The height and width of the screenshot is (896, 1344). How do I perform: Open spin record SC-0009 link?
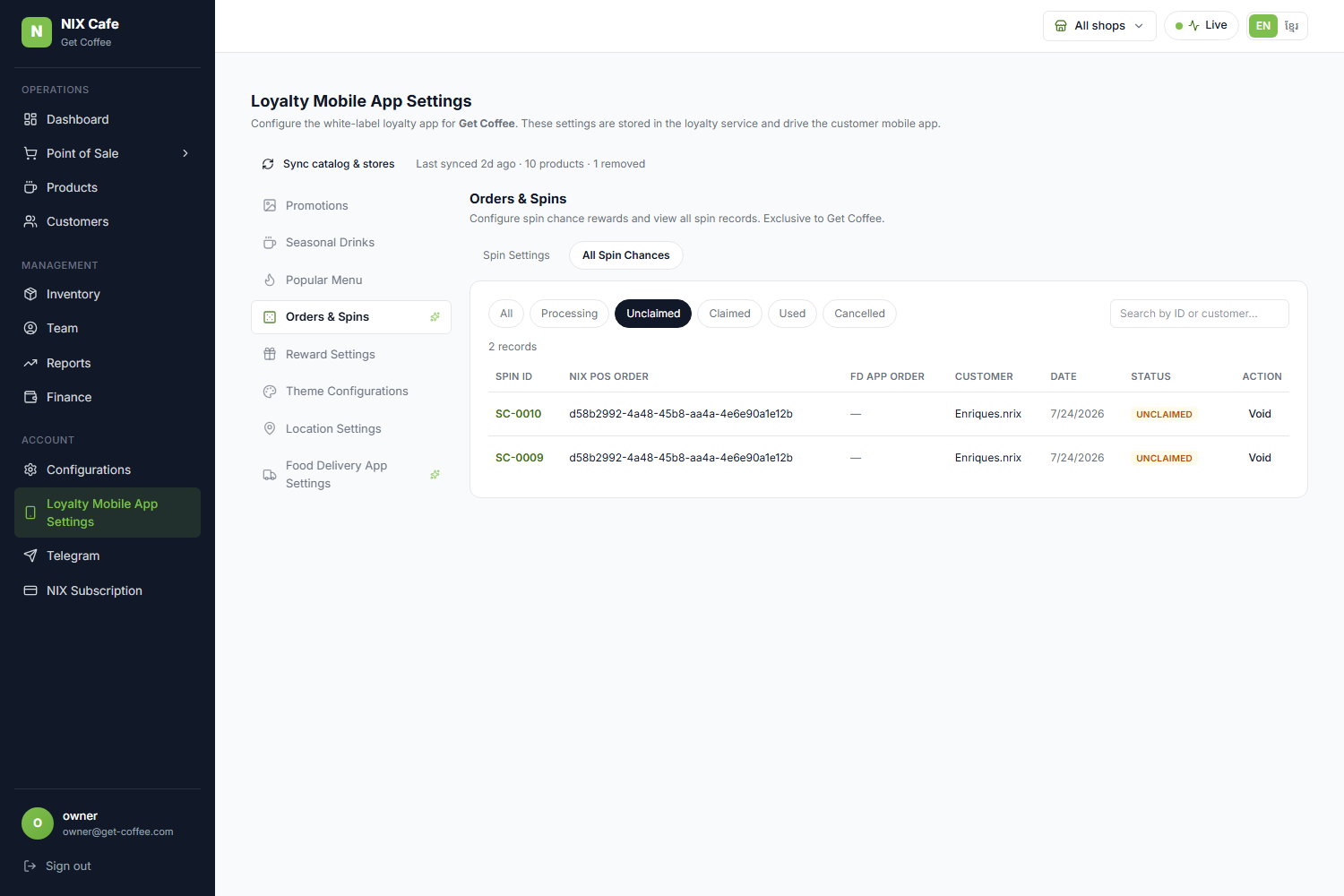(520, 458)
